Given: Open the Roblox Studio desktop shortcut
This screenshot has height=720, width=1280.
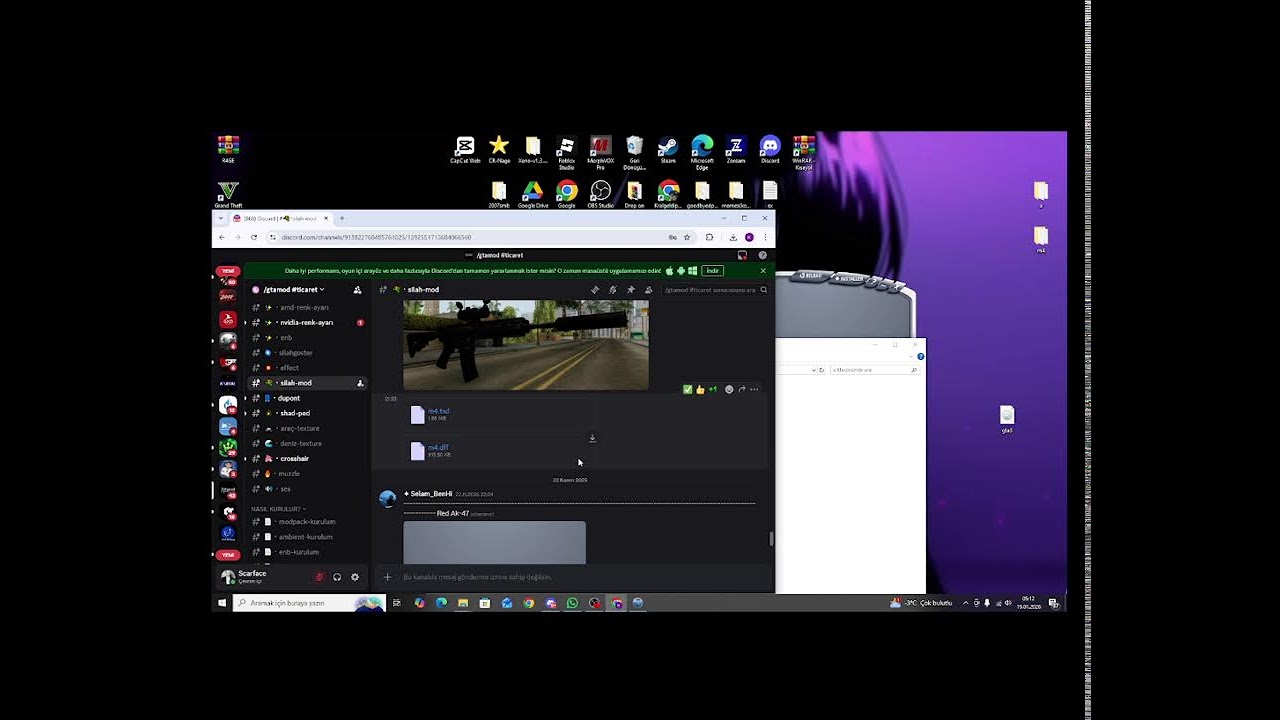Looking at the screenshot, I should tap(566, 152).
